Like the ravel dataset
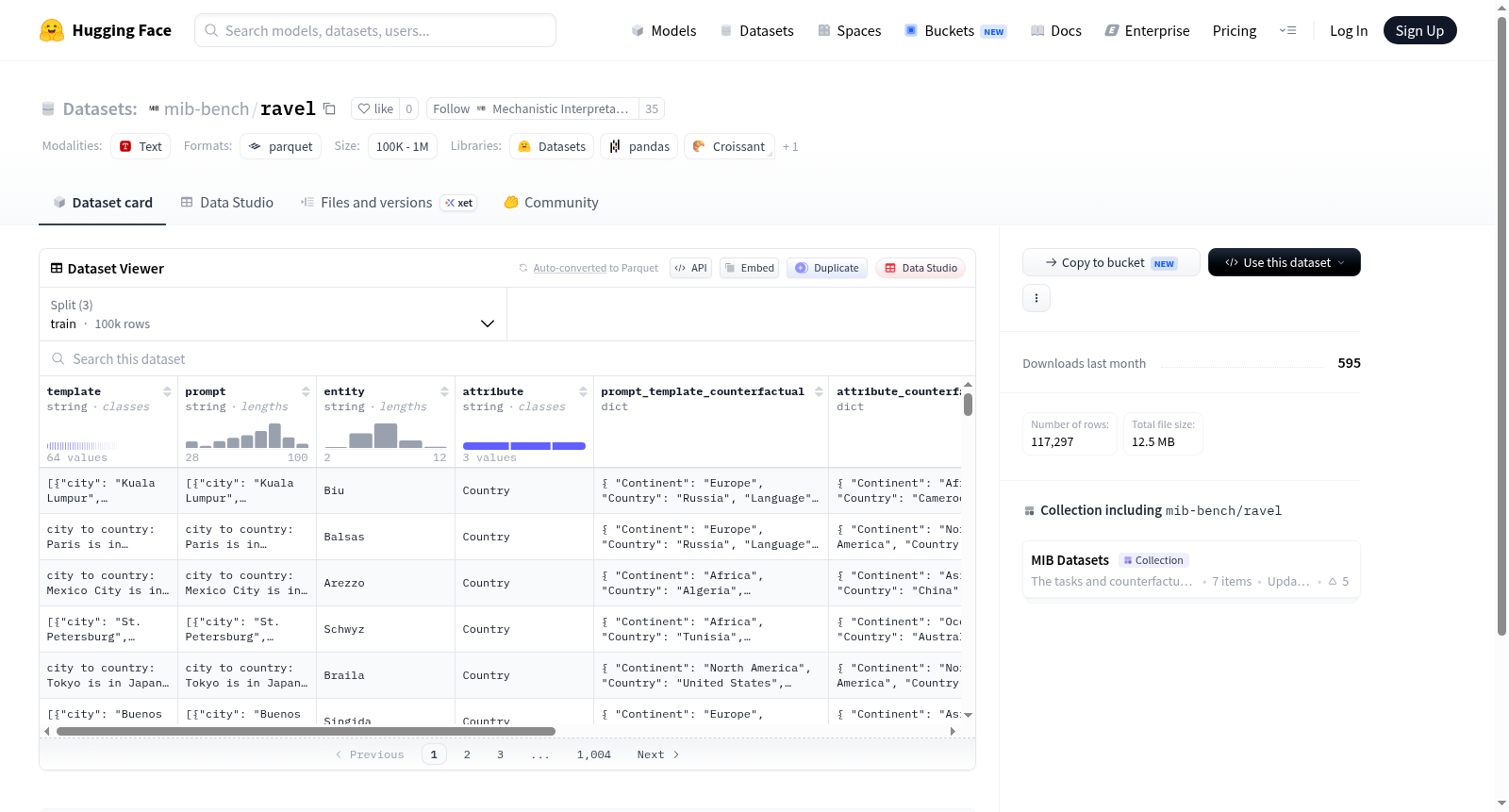This screenshot has height=812, width=1509. [x=375, y=108]
